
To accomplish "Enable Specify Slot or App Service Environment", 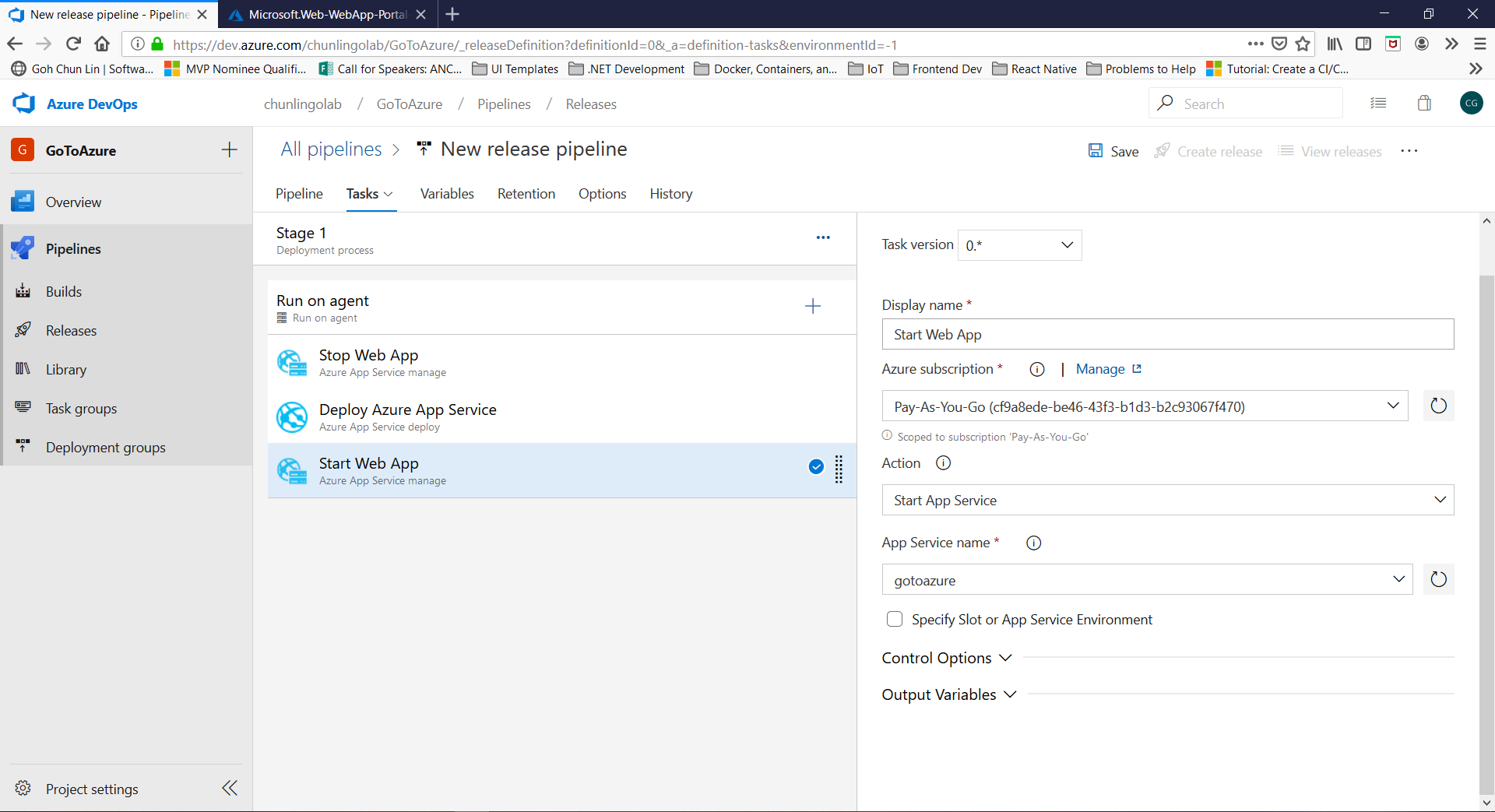I will coord(895,620).
